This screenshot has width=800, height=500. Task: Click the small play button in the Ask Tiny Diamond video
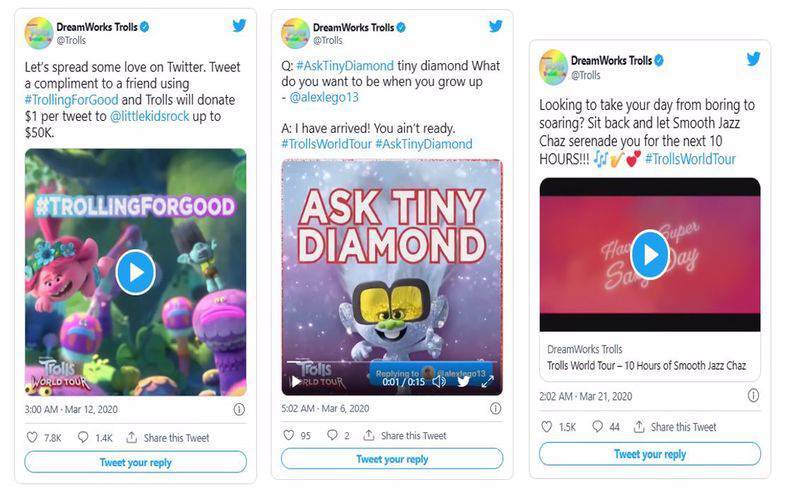[295, 381]
